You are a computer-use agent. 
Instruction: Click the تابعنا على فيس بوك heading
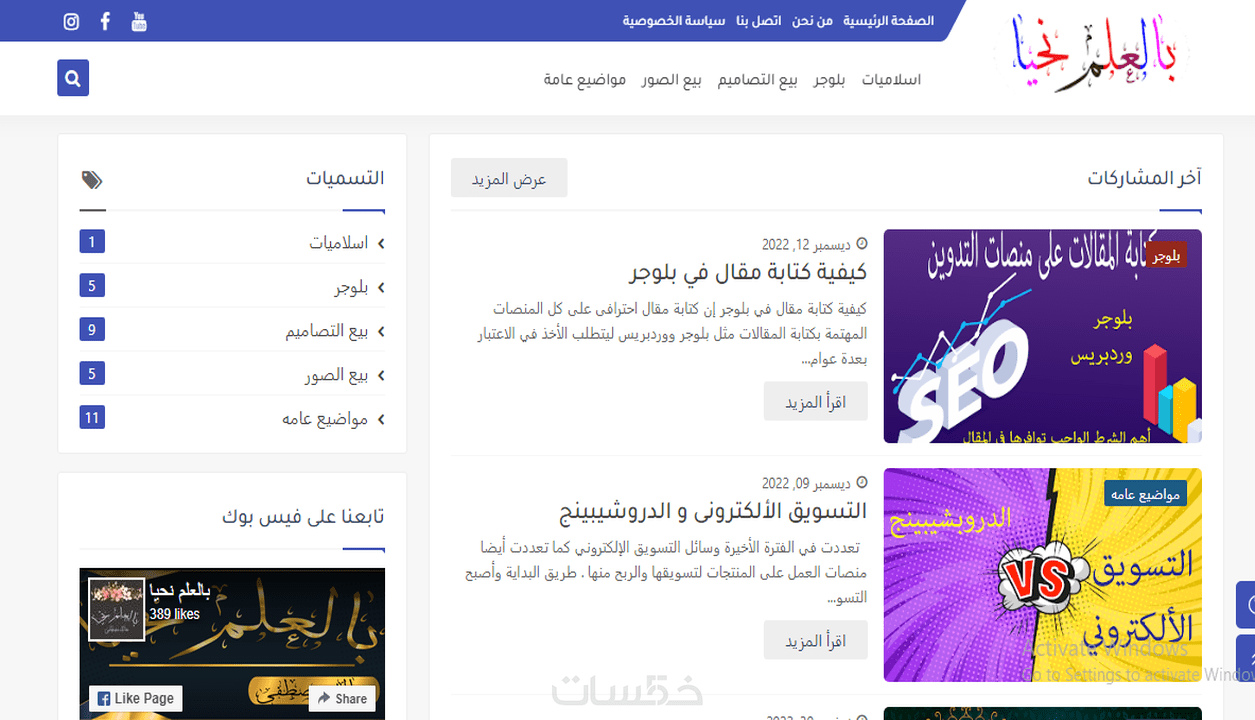tap(303, 516)
